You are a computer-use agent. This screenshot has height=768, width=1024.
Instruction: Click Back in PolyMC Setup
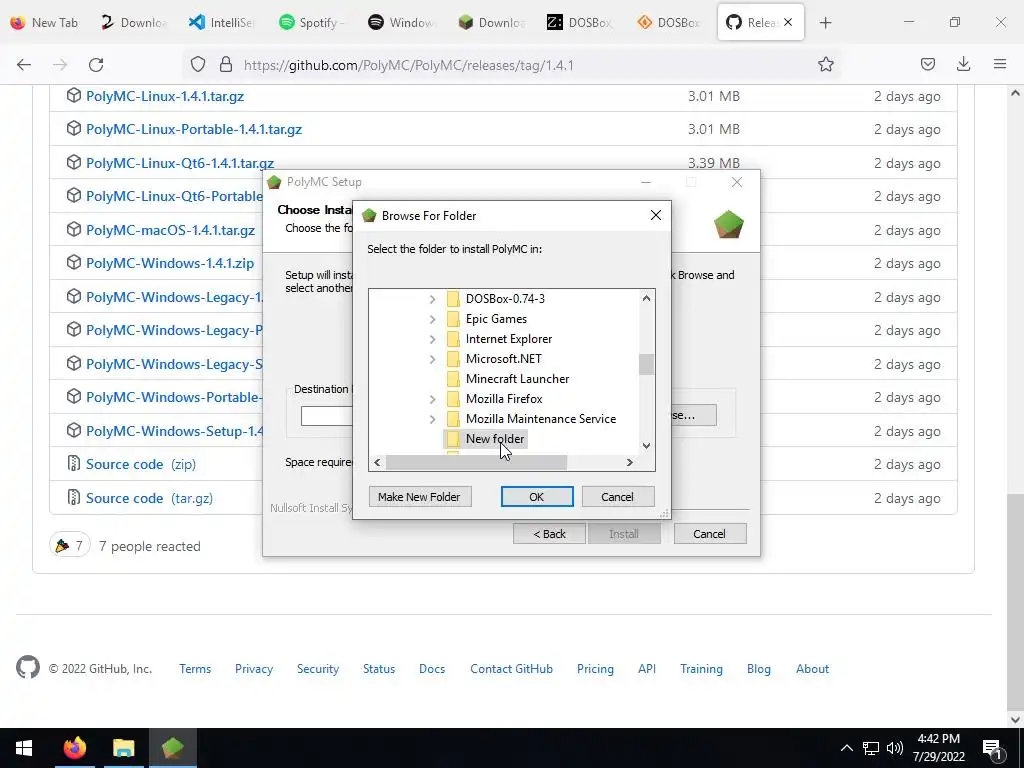click(549, 534)
